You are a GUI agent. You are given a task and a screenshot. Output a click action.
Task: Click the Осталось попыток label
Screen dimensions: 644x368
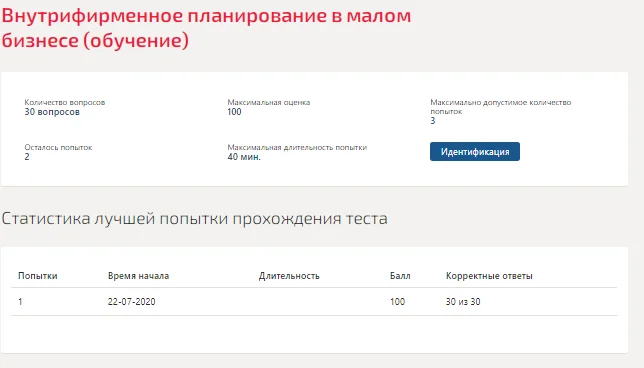[x=58, y=147]
